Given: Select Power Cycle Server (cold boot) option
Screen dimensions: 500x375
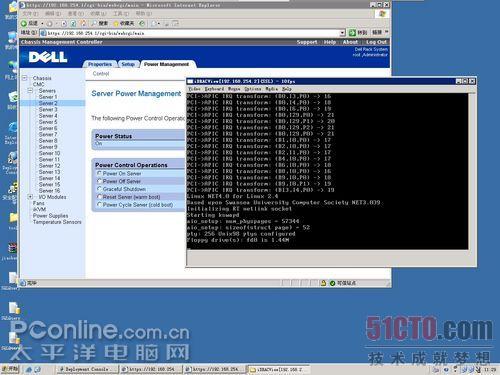Looking at the screenshot, I should (99, 204).
